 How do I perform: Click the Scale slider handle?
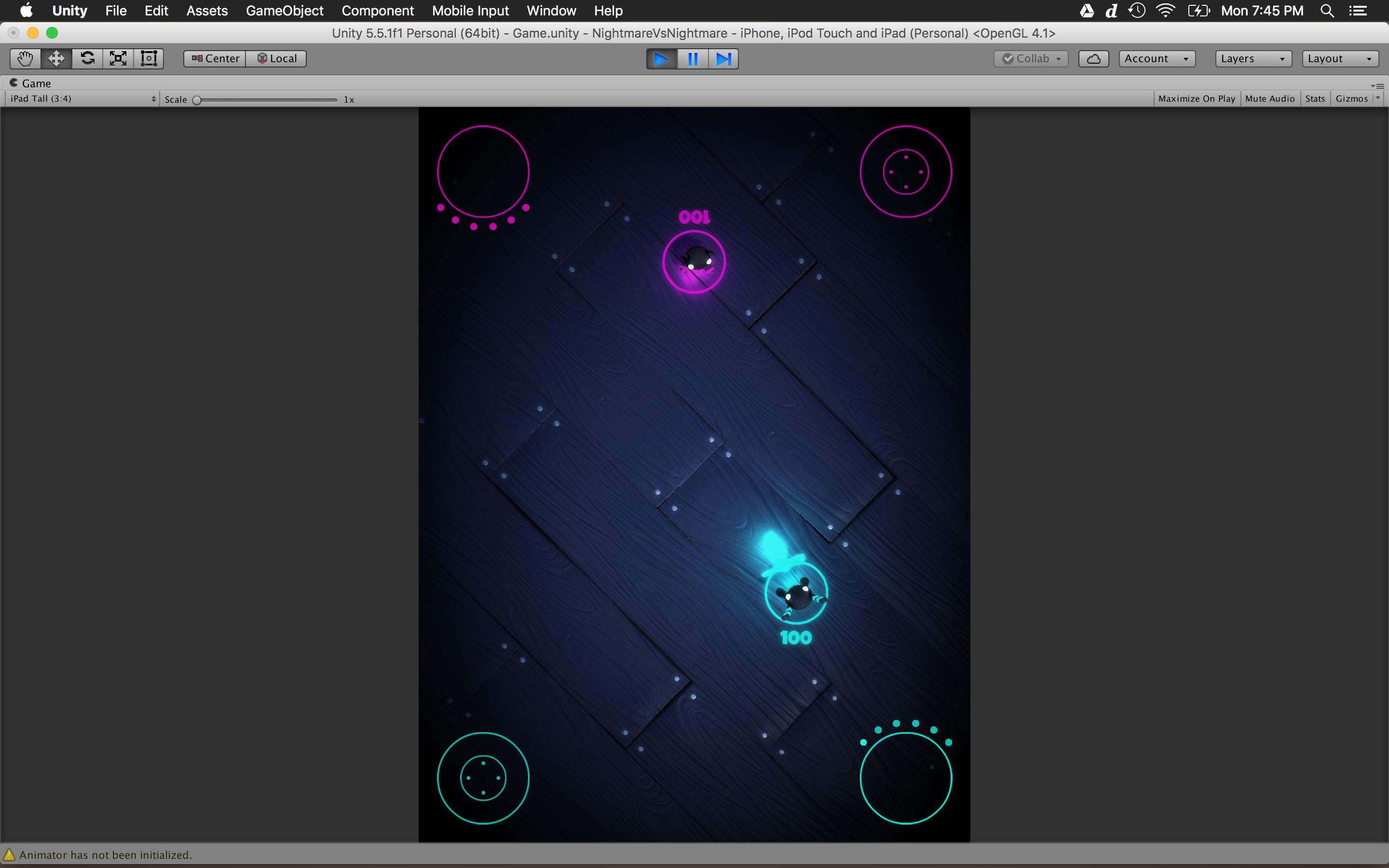pos(197,100)
